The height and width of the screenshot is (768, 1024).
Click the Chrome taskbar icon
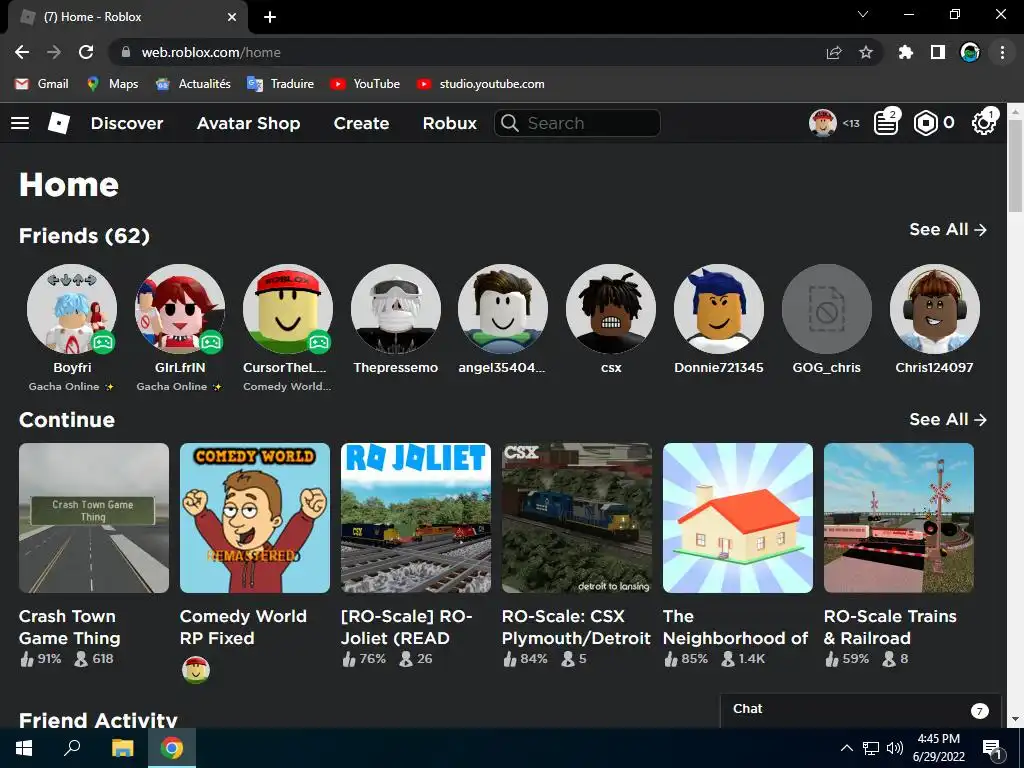(172, 748)
